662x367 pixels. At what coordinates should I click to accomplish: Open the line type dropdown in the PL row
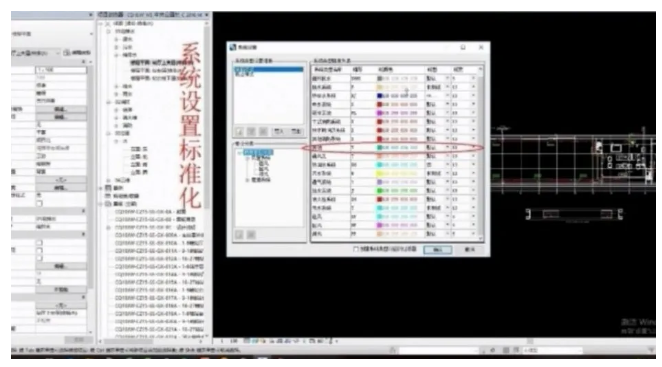[447, 113]
